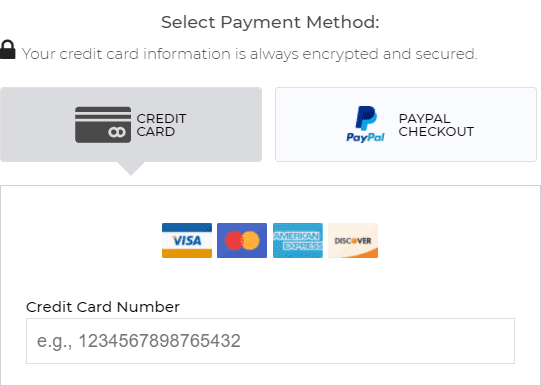Switch to PAYPAL CHECKOUT payment tab
Image resolution: width=541 pixels, height=385 pixels.
pyautogui.click(x=406, y=125)
